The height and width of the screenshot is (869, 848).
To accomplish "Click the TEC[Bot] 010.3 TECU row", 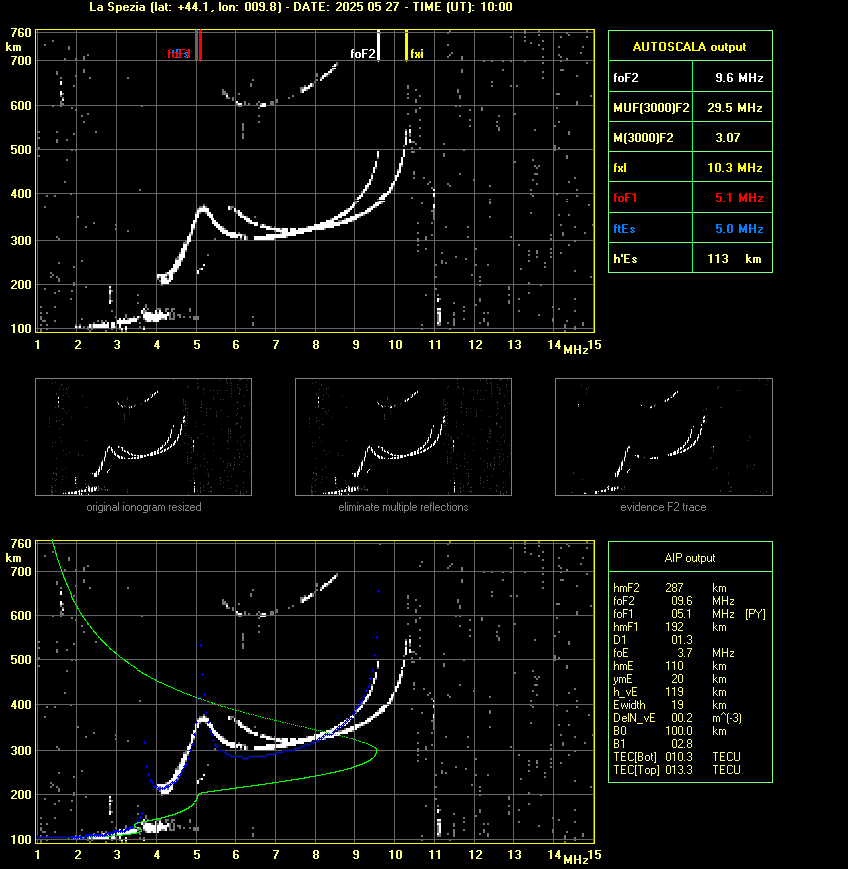I will pyautogui.click(x=677, y=756).
